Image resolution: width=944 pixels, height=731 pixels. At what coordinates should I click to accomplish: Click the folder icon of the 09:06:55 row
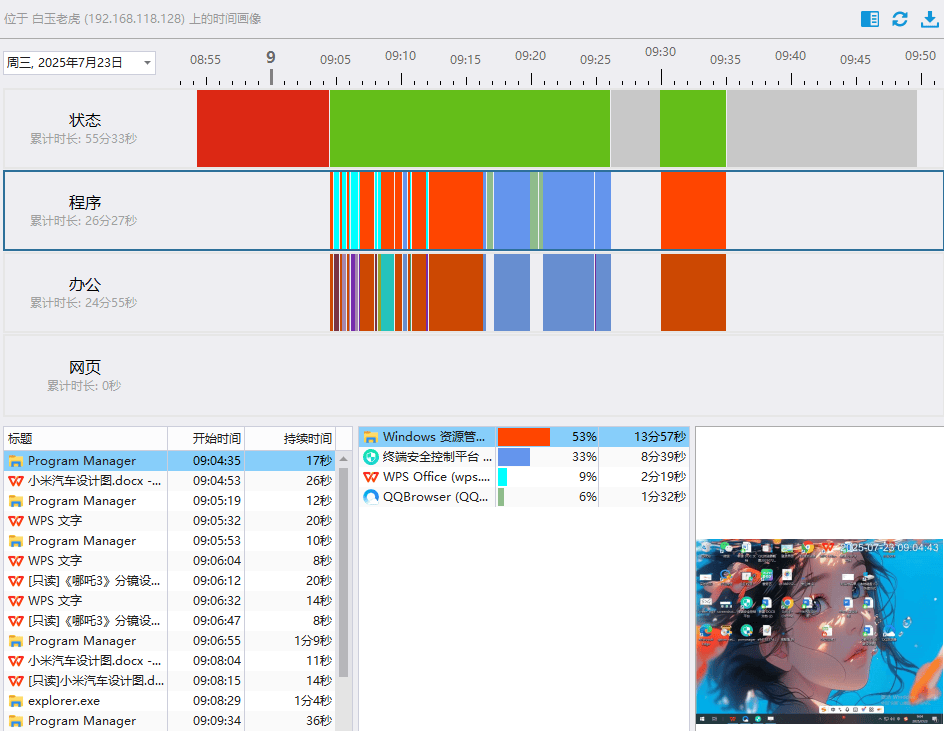pyautogui.click(x=16, y=641)
